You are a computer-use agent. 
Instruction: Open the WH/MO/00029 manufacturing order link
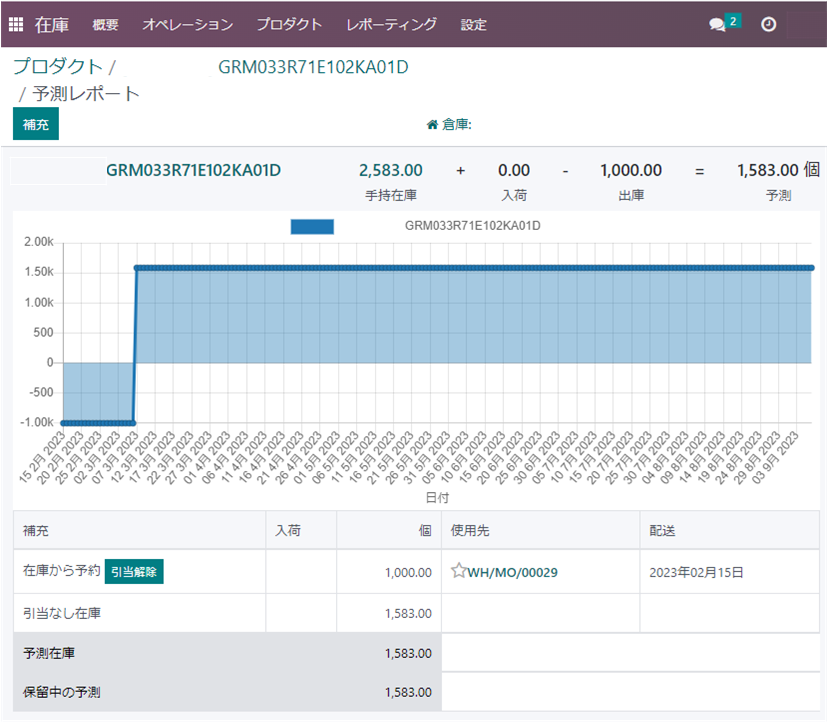point(512,572)
